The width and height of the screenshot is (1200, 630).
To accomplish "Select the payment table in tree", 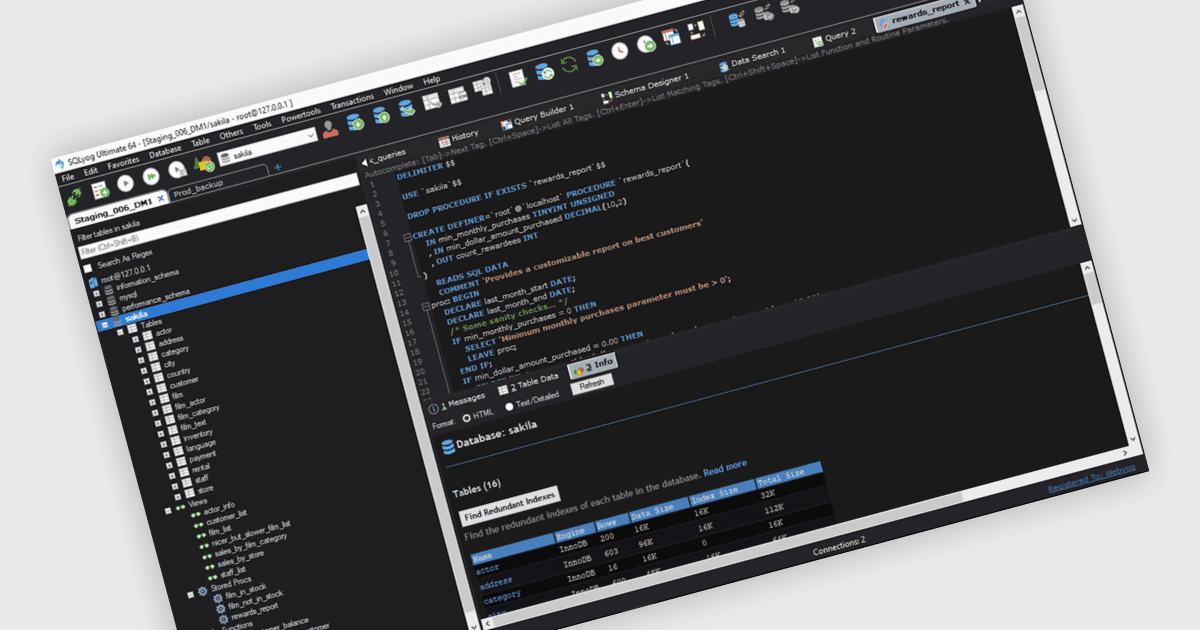I will (201, 455).
